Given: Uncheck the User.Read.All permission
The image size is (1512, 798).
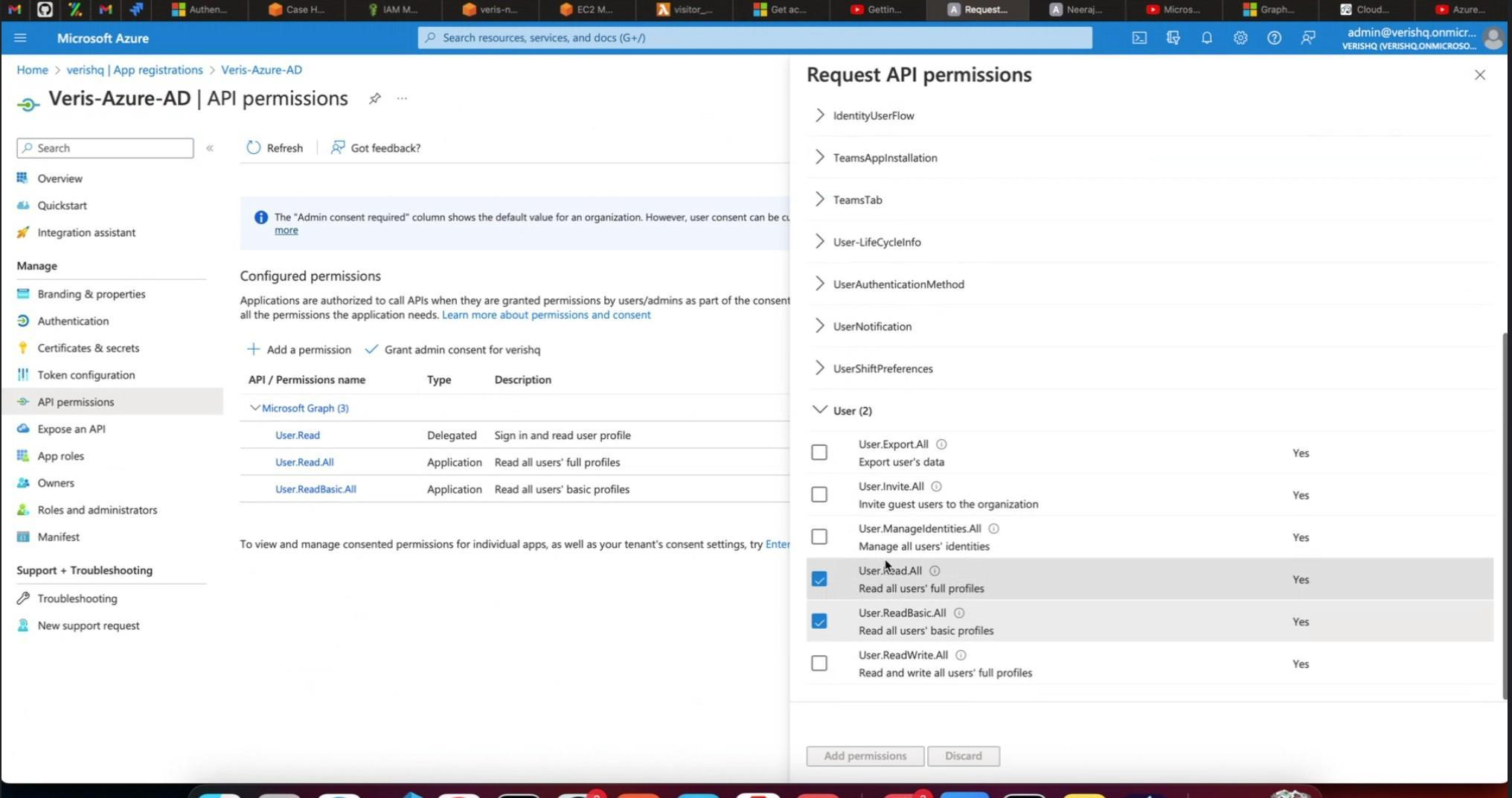Looking at the screenshot, I should [x=819, y=579].
